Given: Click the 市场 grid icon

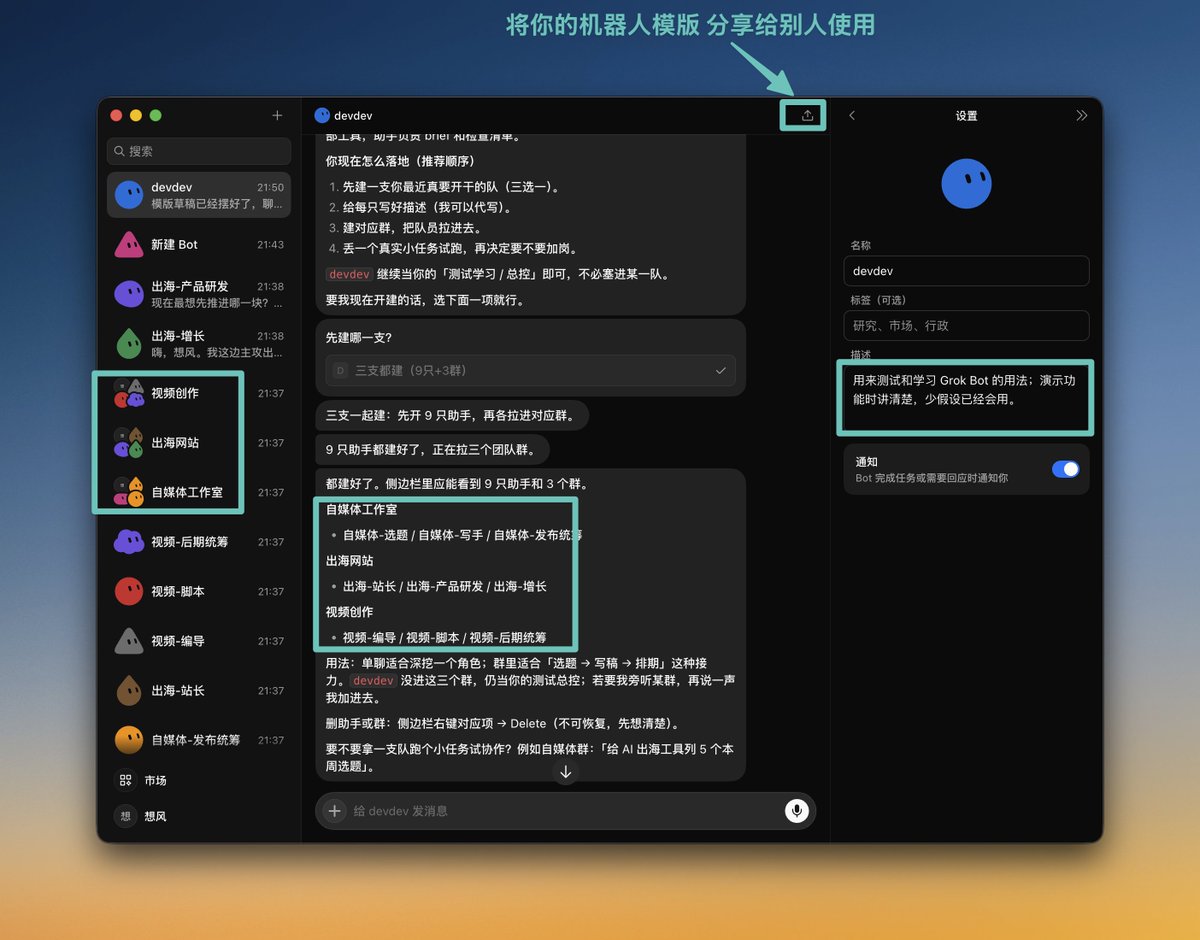Looking at the screenshot, I should pos(125,780).
